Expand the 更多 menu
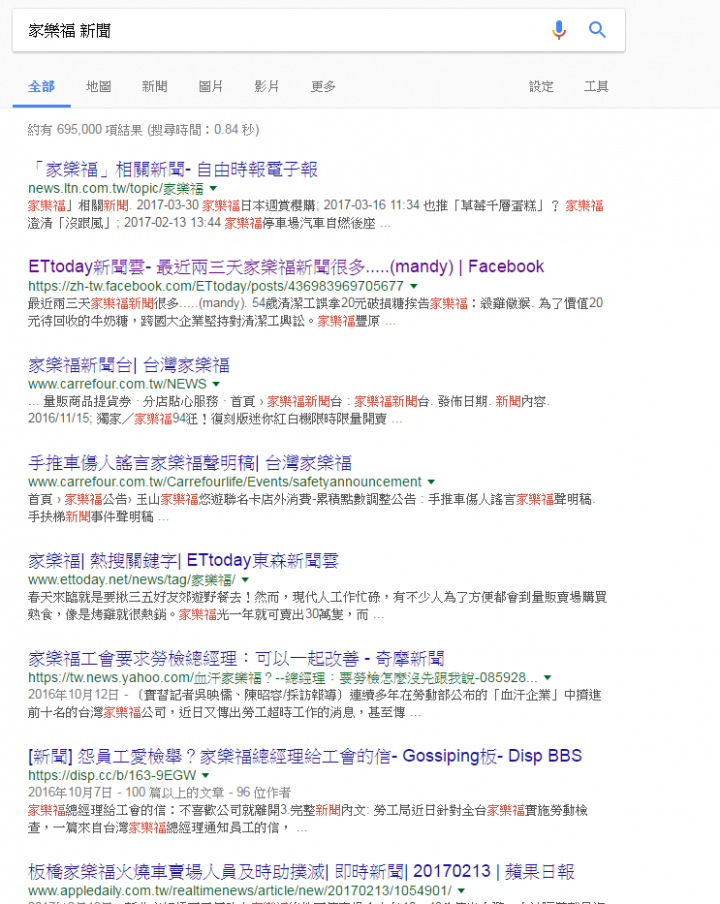This screenshot has height=904, width=720. click(323, 86)
